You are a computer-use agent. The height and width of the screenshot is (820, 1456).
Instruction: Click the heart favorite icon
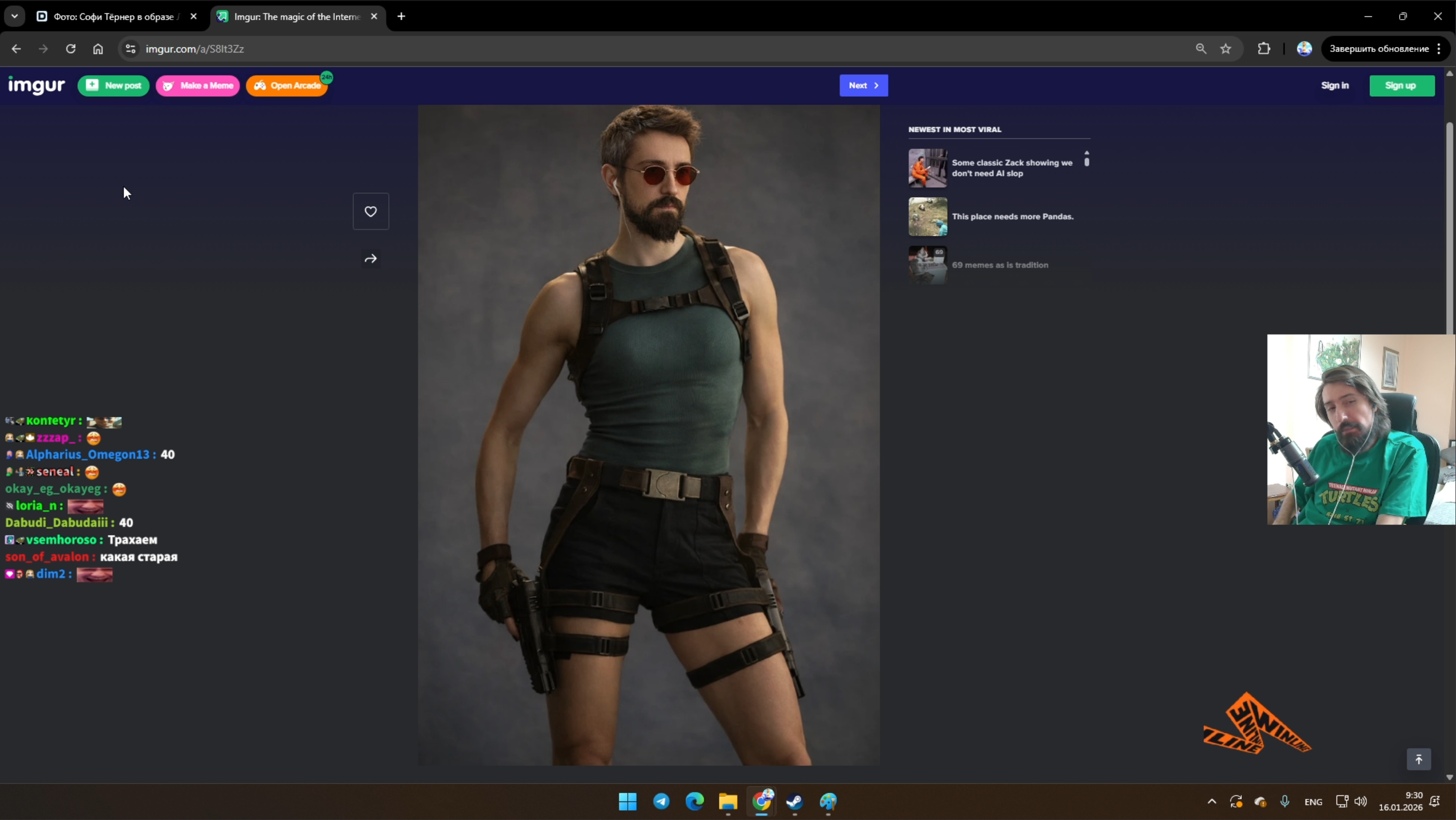click(x=371, y=211)
